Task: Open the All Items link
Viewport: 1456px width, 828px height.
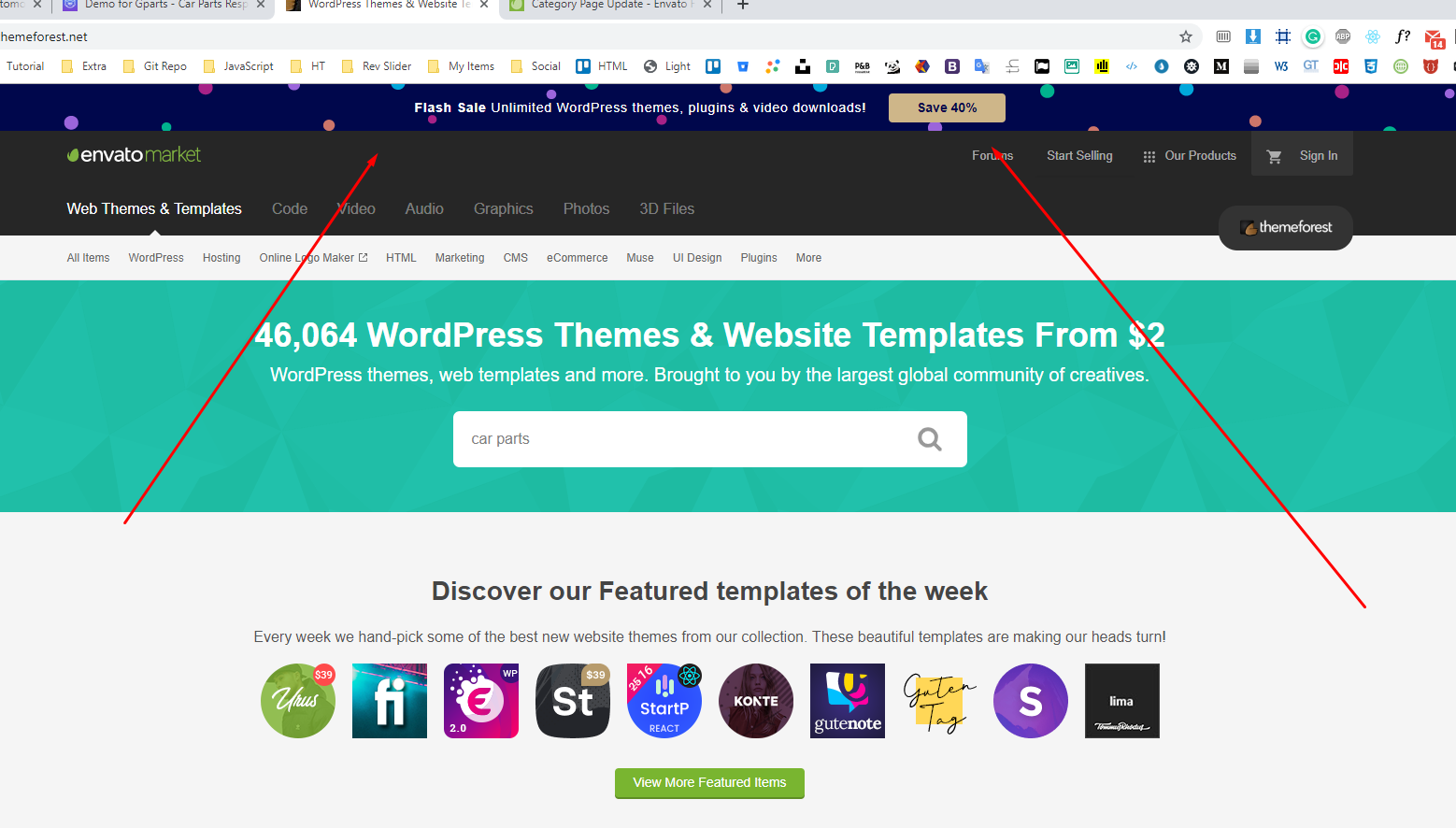Action: (x=88, y=258)
